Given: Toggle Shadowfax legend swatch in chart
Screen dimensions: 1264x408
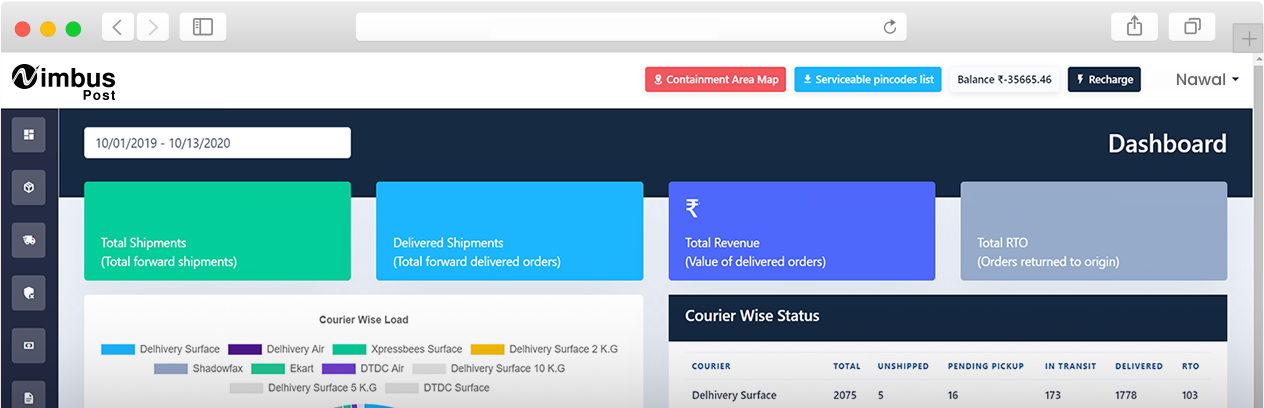Looking at the screenshot, I should (171, 369).
